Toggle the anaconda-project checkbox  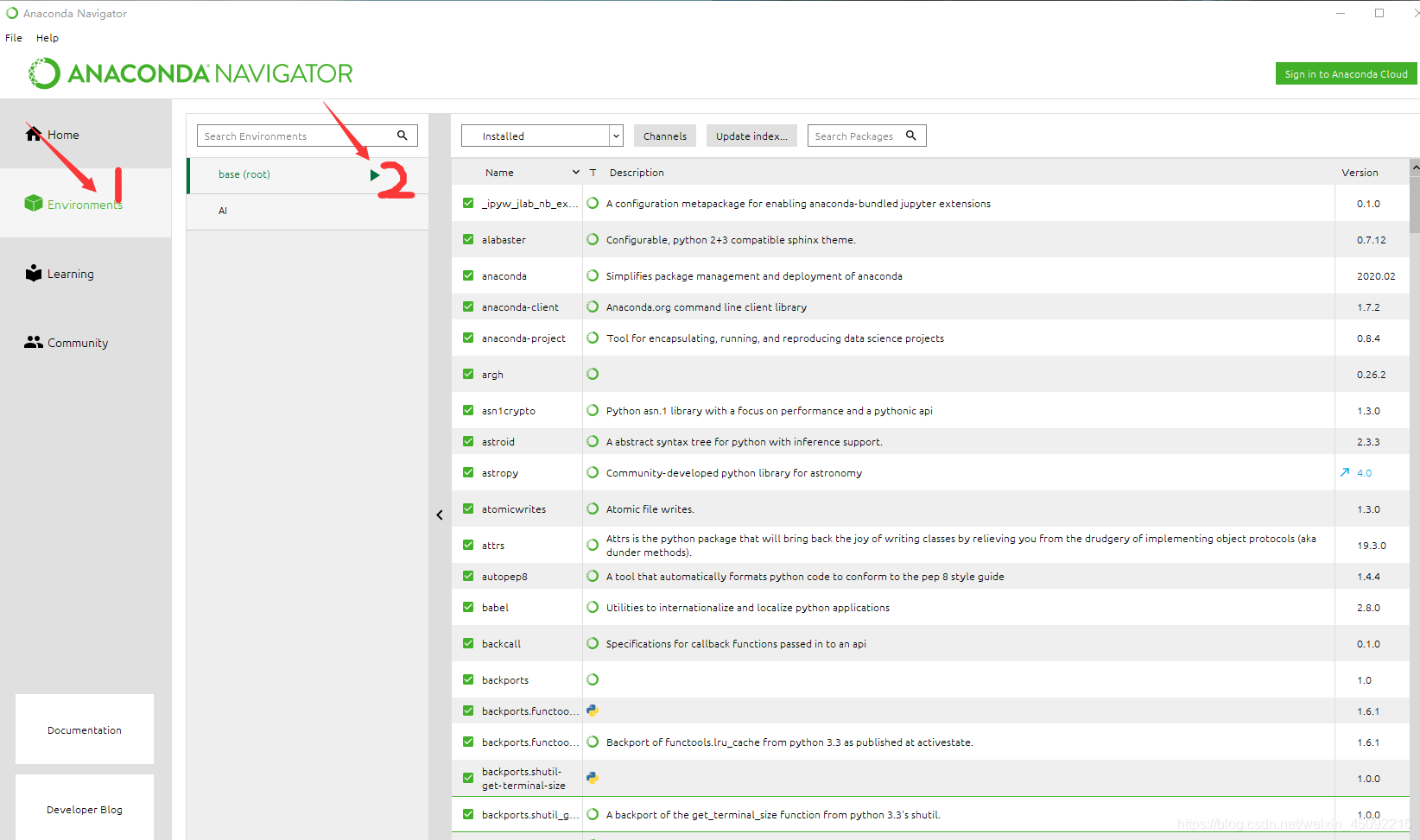coord(468,338)
